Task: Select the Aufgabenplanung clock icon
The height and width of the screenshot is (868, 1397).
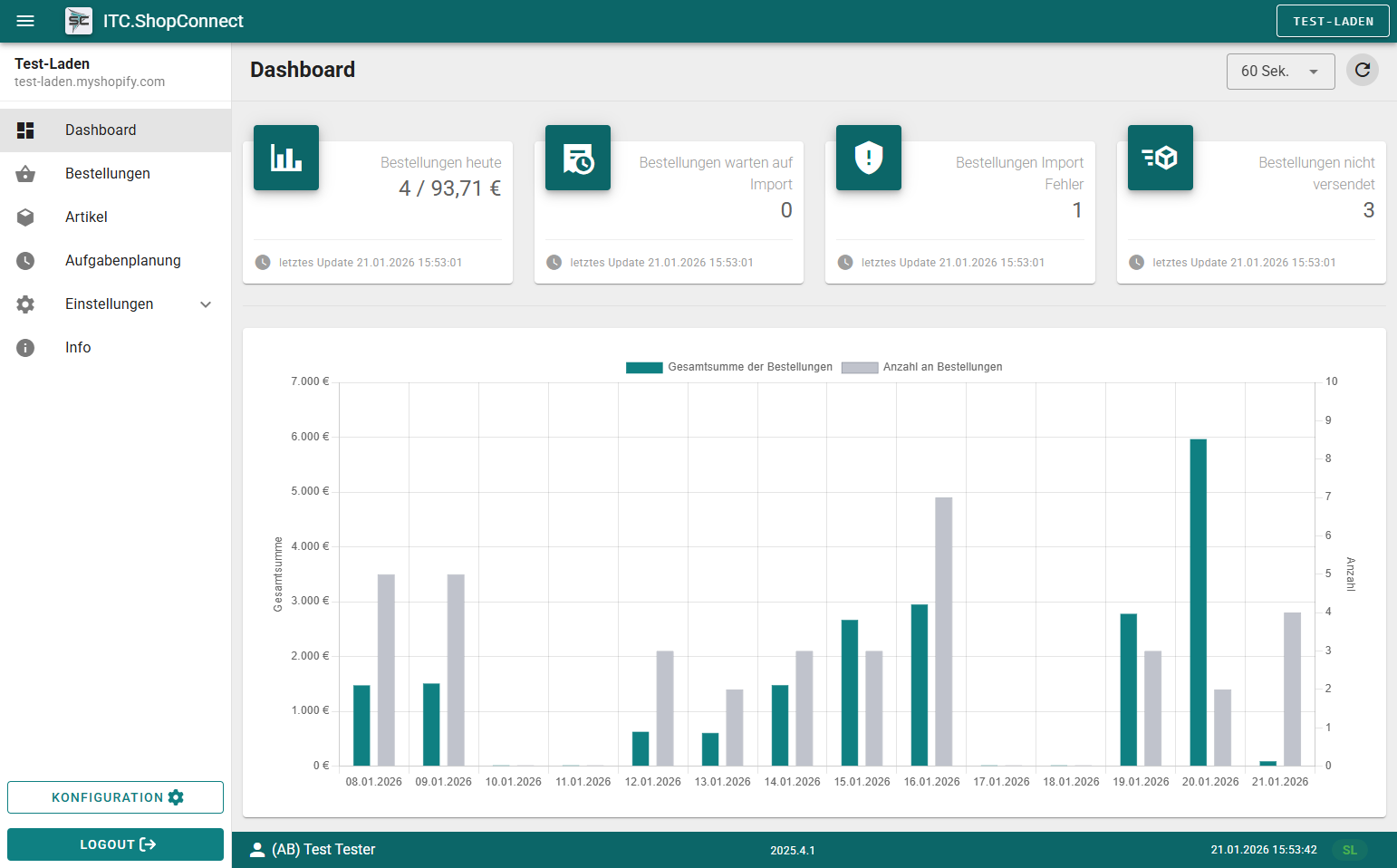Action: [25, 260]
